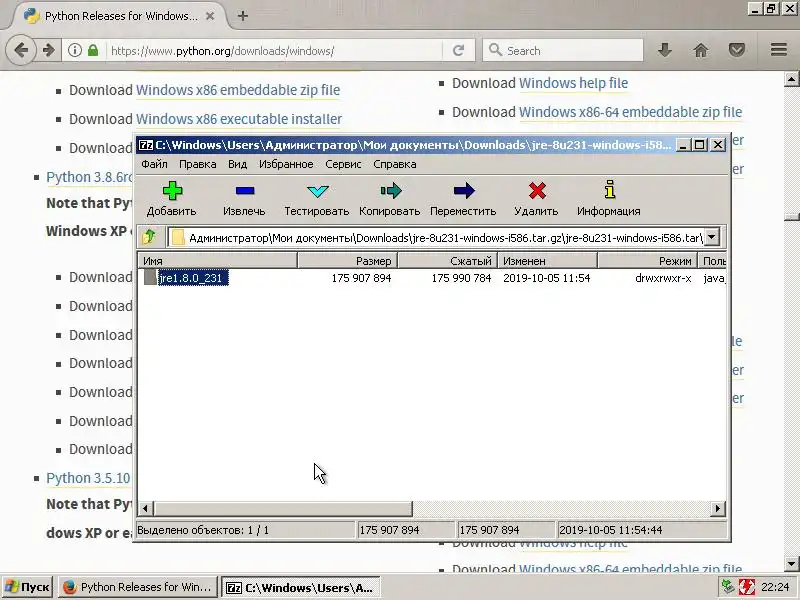Switch to Firefox taskbar button
Viewport: 800px width, 600px height.
click(x=138, y=587)
